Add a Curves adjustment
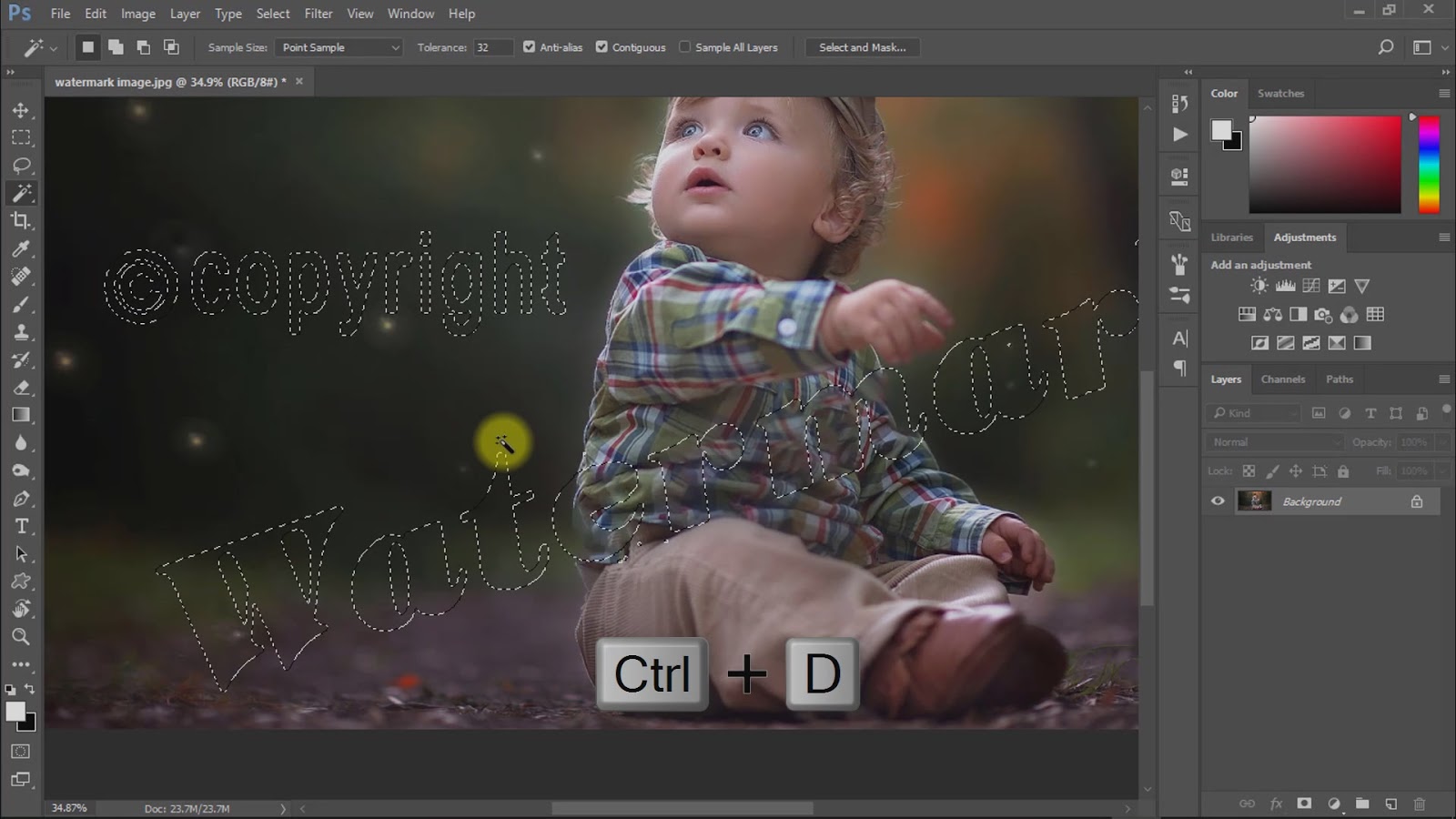Screen dimensions: 1456x819 click(x=1310, y=285)
